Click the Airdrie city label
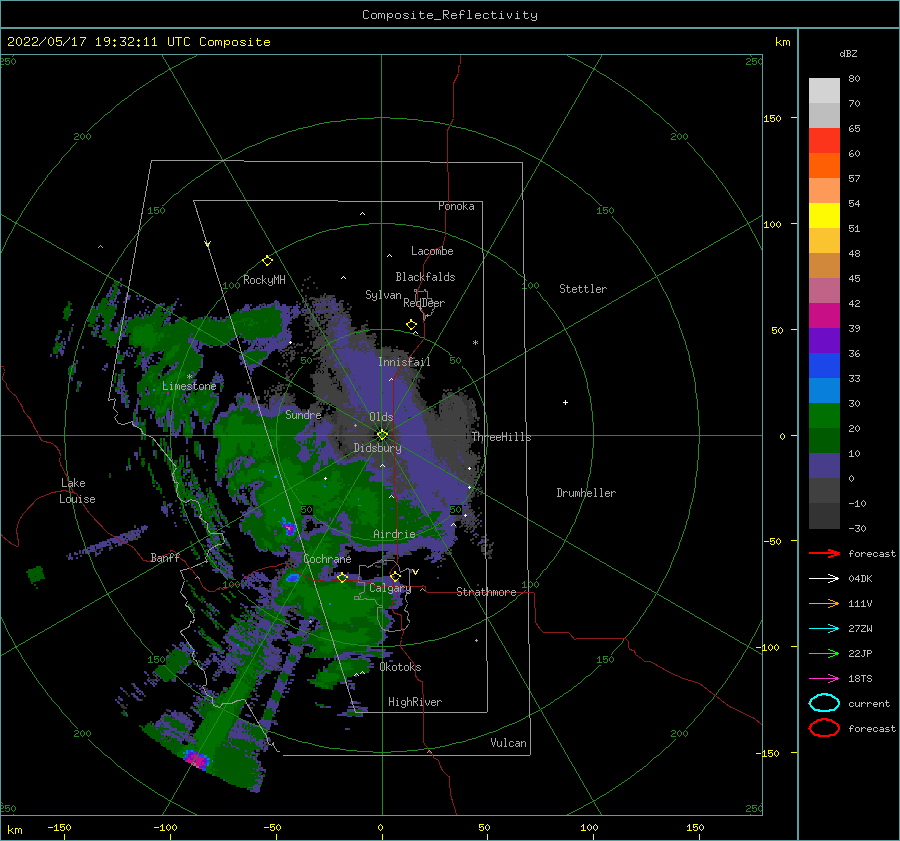900x841 pixels. 394,534
